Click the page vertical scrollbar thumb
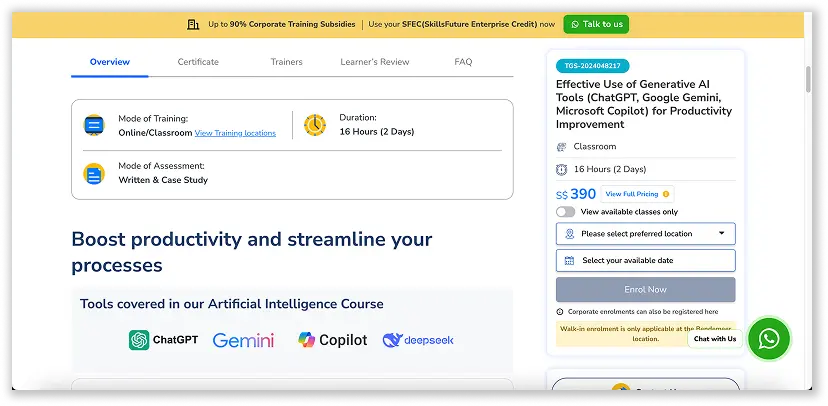 click(x=808, y=79)
